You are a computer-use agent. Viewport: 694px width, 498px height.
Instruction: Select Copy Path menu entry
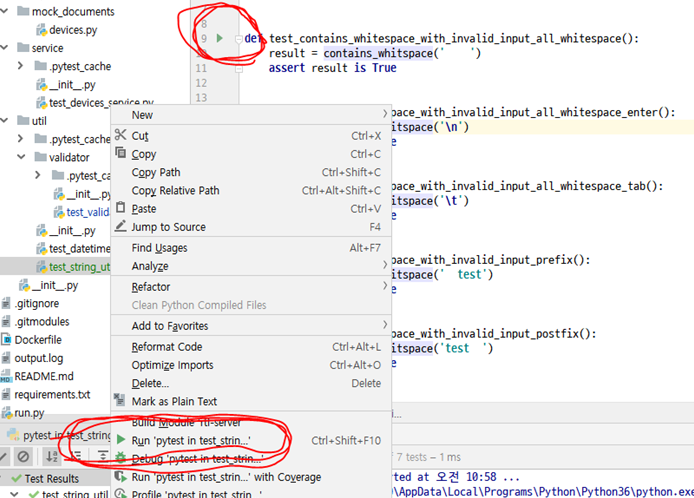pos(251,172)
